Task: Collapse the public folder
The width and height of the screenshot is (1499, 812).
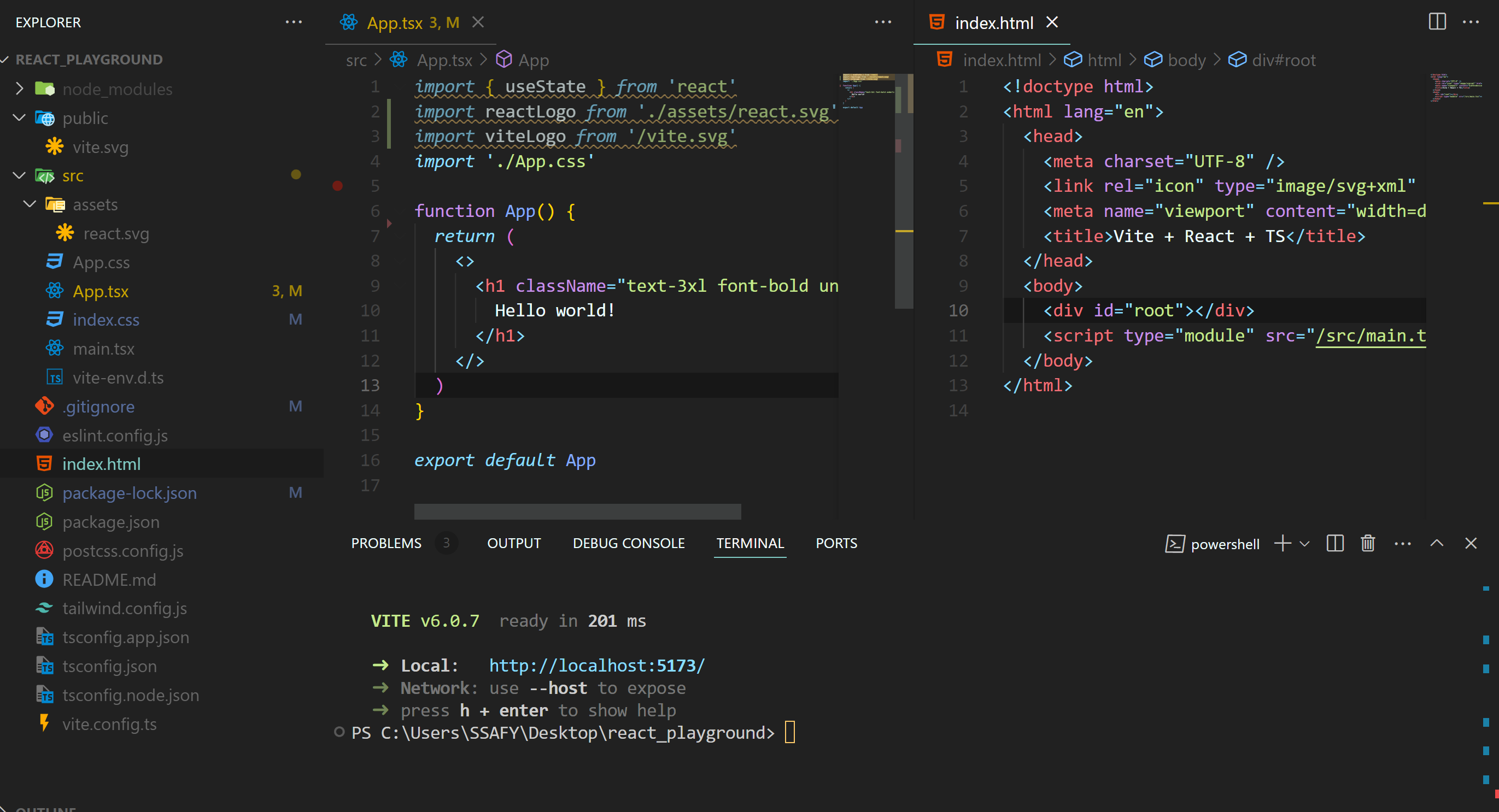Action: click(19, 117)
